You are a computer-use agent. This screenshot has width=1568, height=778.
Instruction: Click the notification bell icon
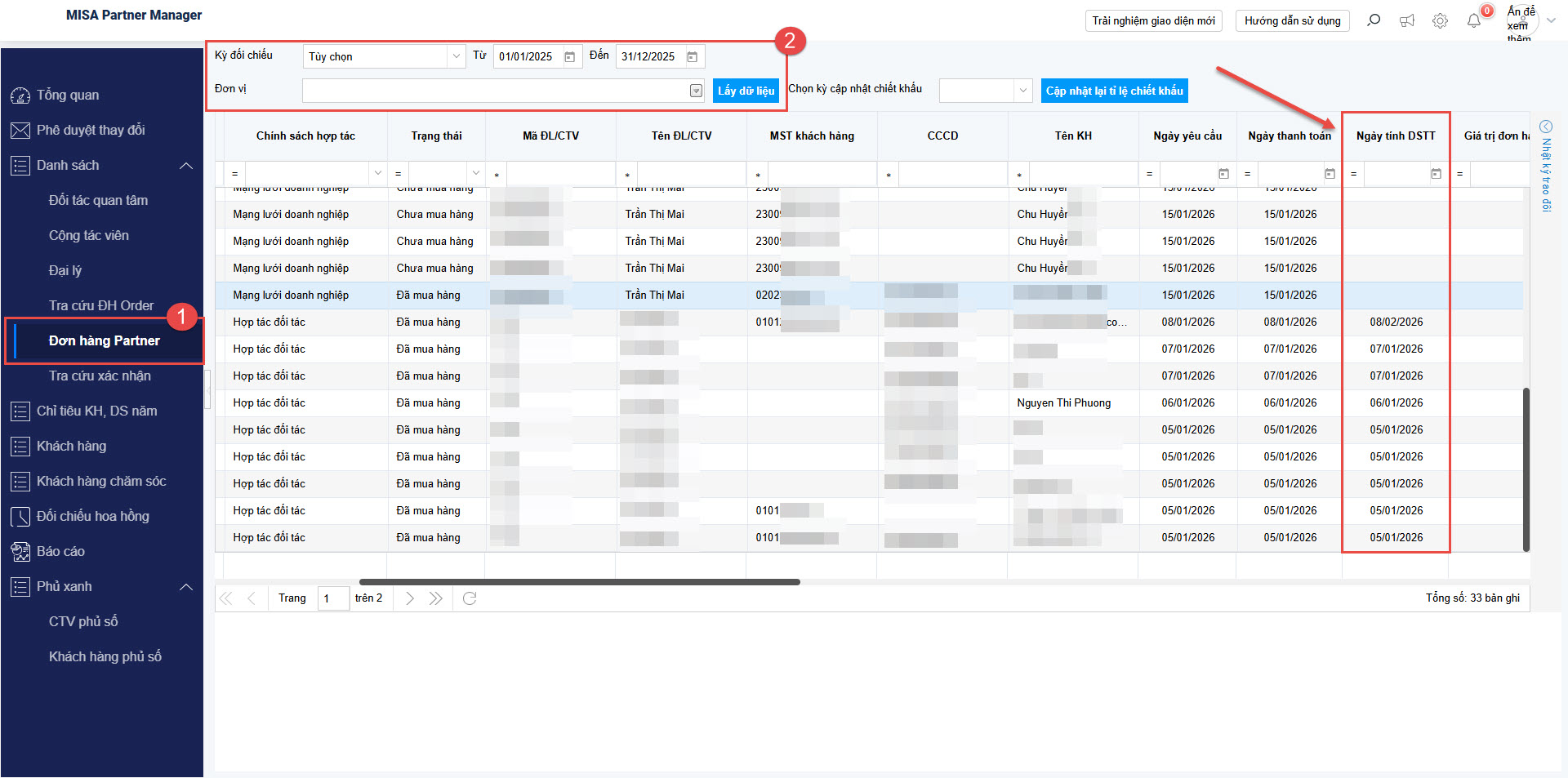click(1473, 20)
